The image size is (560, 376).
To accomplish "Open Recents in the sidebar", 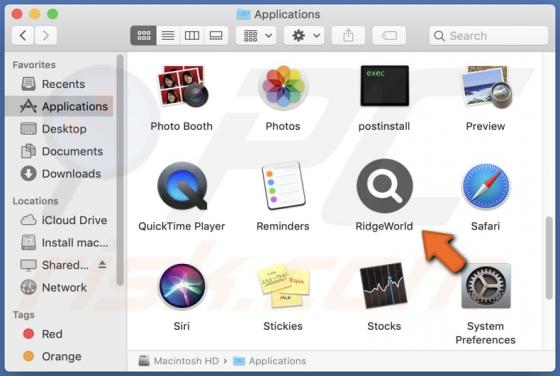I will 60,84.
